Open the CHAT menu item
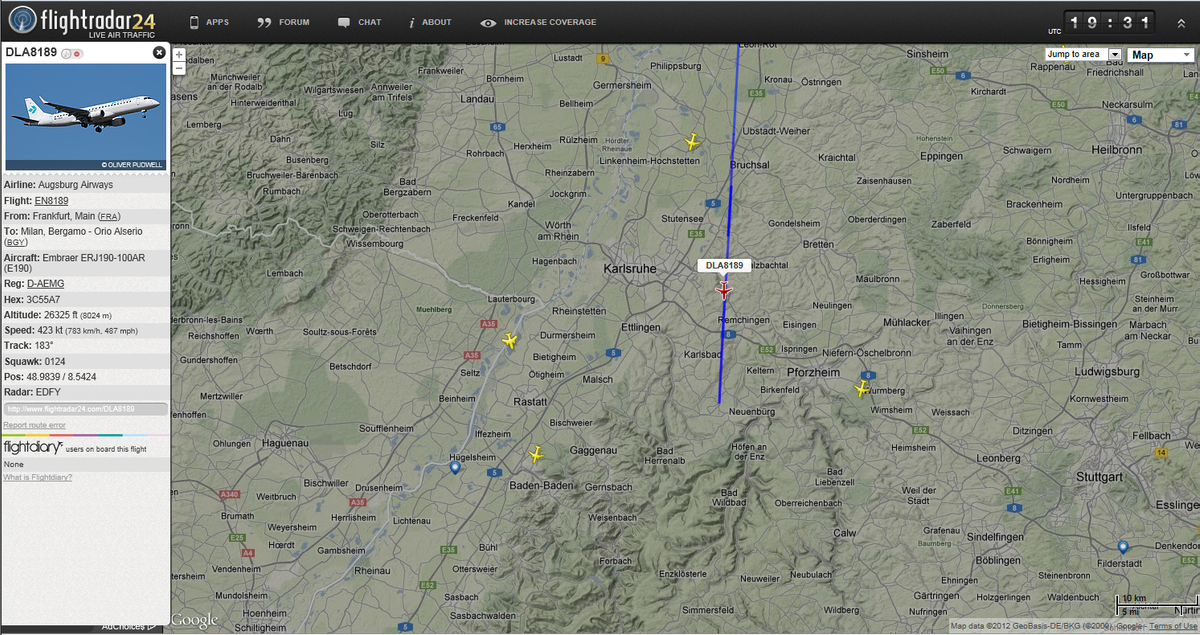This screenshot has width=1200, height=635. point(359,22)
